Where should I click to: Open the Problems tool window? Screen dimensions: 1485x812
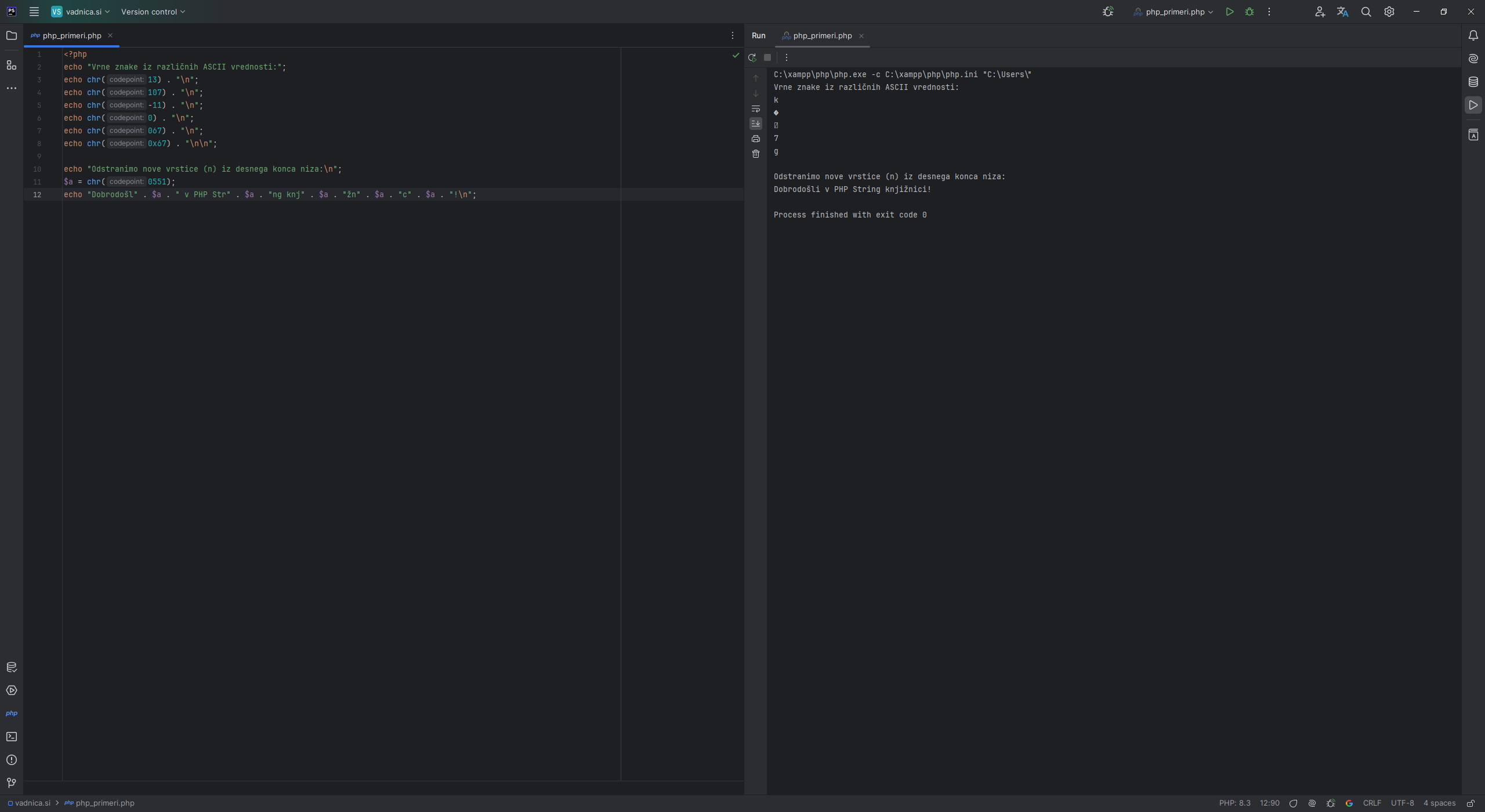[12, 760]
